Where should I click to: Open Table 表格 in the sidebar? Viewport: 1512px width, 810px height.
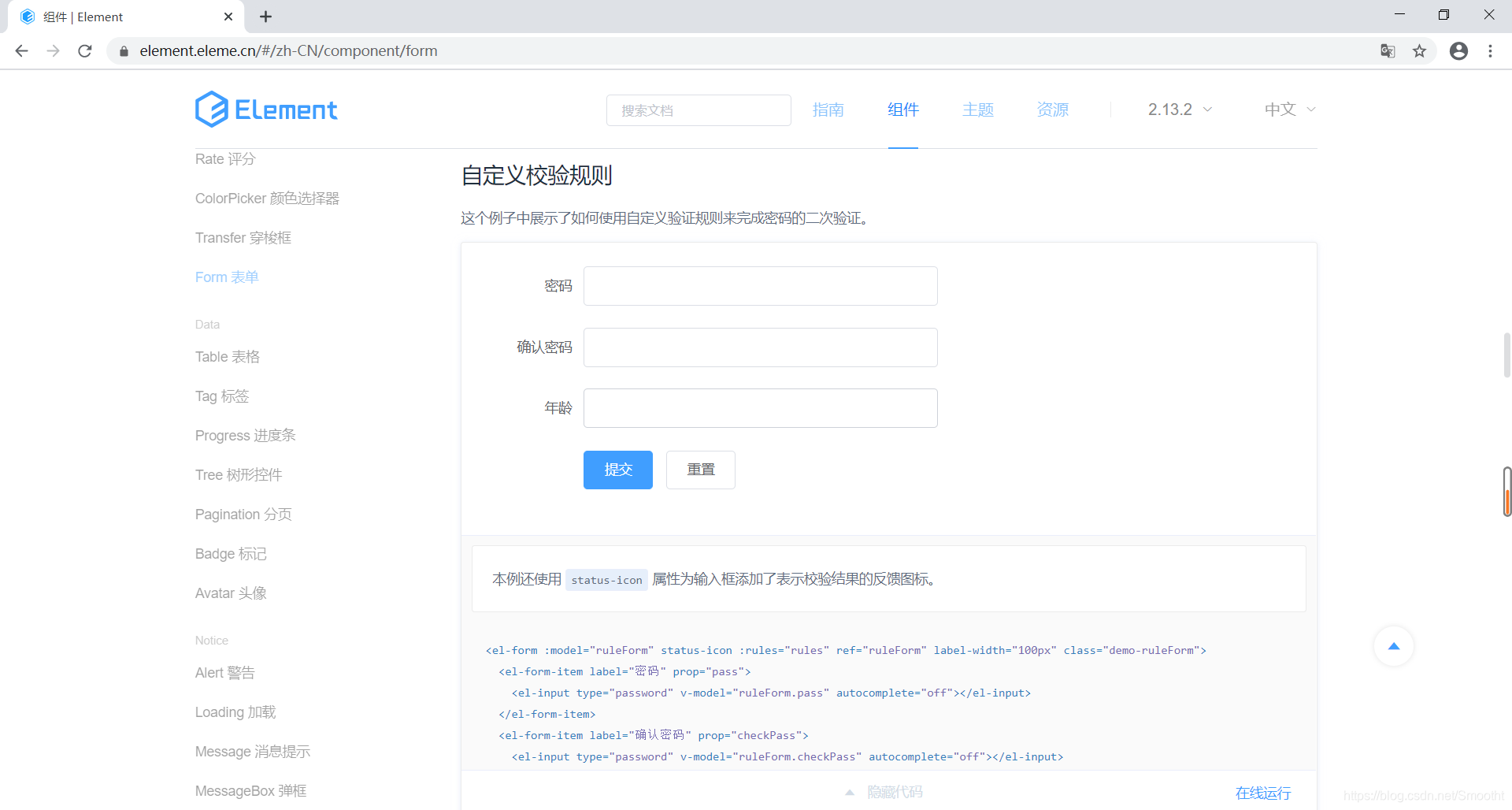point(228,357)
